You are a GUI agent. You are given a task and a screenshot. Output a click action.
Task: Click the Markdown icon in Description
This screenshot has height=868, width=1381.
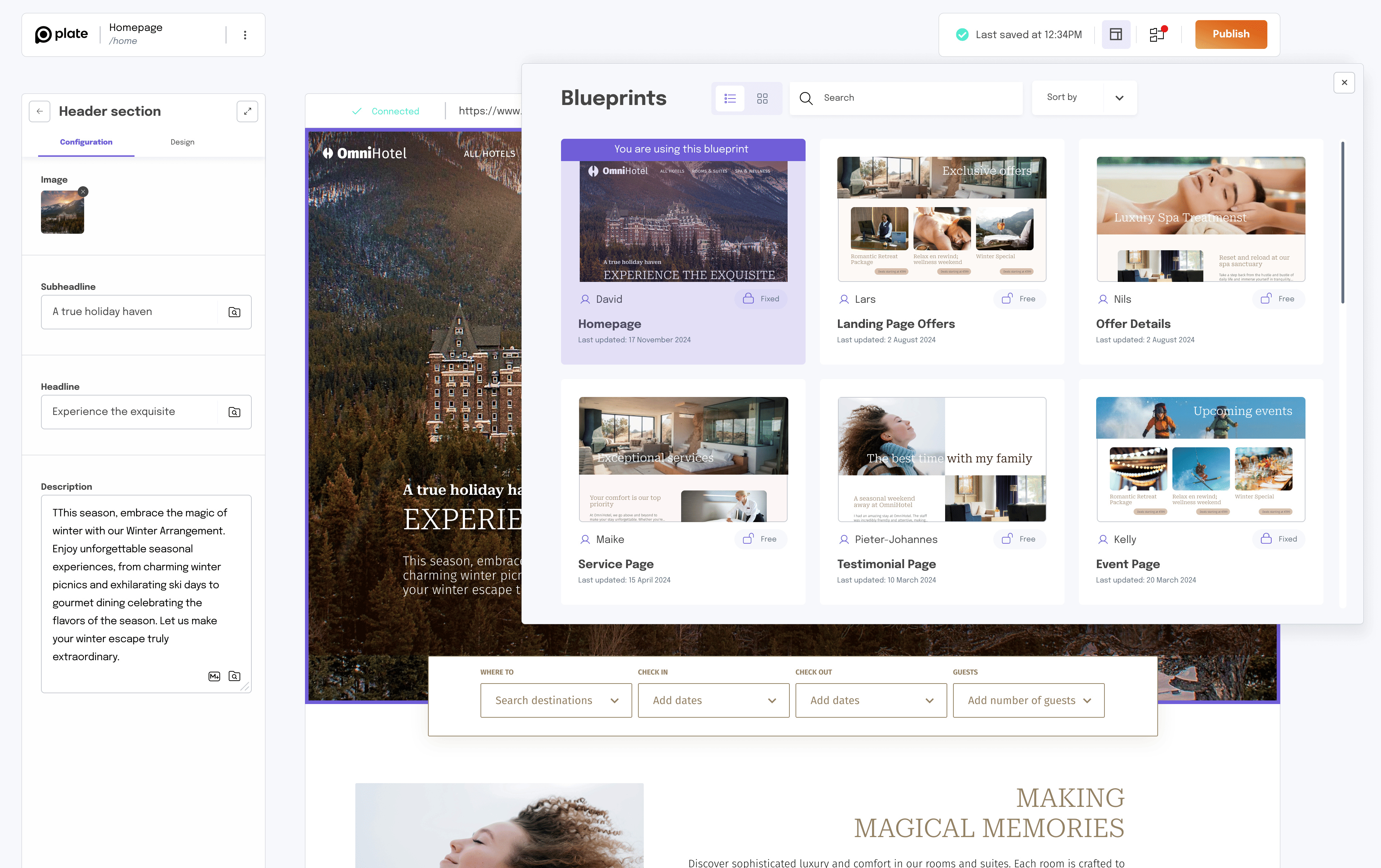pos(214,676)
